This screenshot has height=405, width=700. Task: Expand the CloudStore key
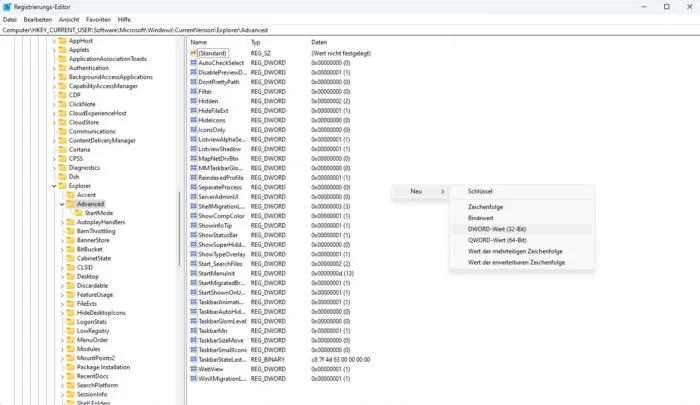[x=54, y=122]
